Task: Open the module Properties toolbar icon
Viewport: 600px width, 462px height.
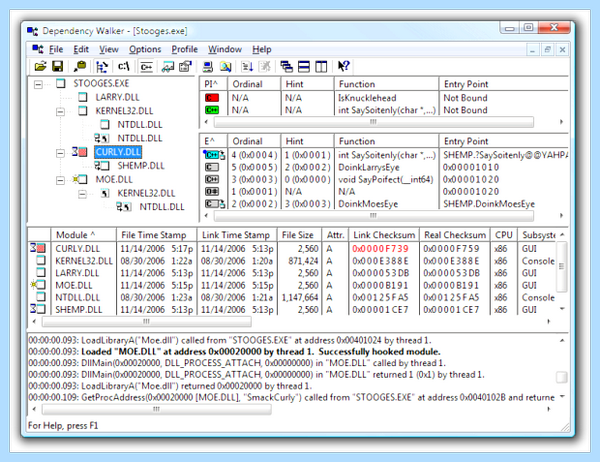Action: pyautogui.click(x=185, y=67)
